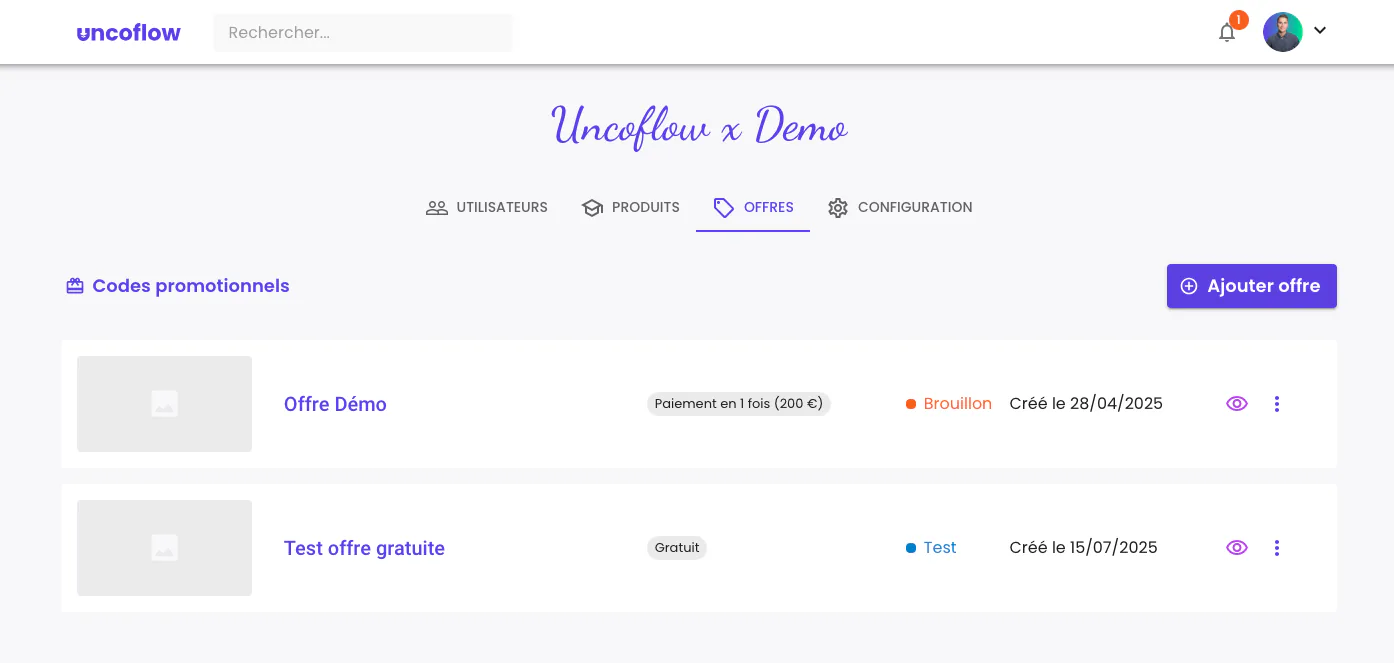Click 'Créé le 28/04/2025' date text

click(x=1086, y=404)
